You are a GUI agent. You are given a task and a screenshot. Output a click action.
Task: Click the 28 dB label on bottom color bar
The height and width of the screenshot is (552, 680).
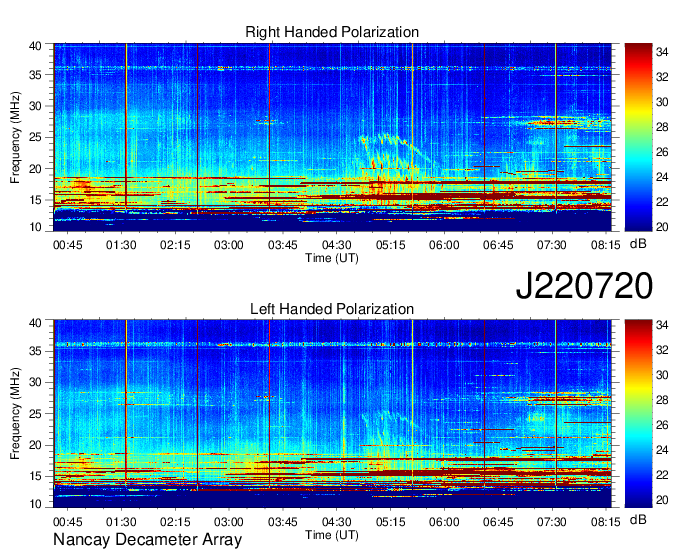click(x=662, y=400)
